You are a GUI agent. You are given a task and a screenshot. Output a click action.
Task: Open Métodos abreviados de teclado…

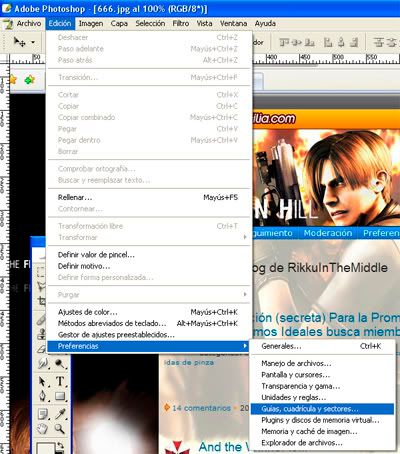click(x=149, y=323)
